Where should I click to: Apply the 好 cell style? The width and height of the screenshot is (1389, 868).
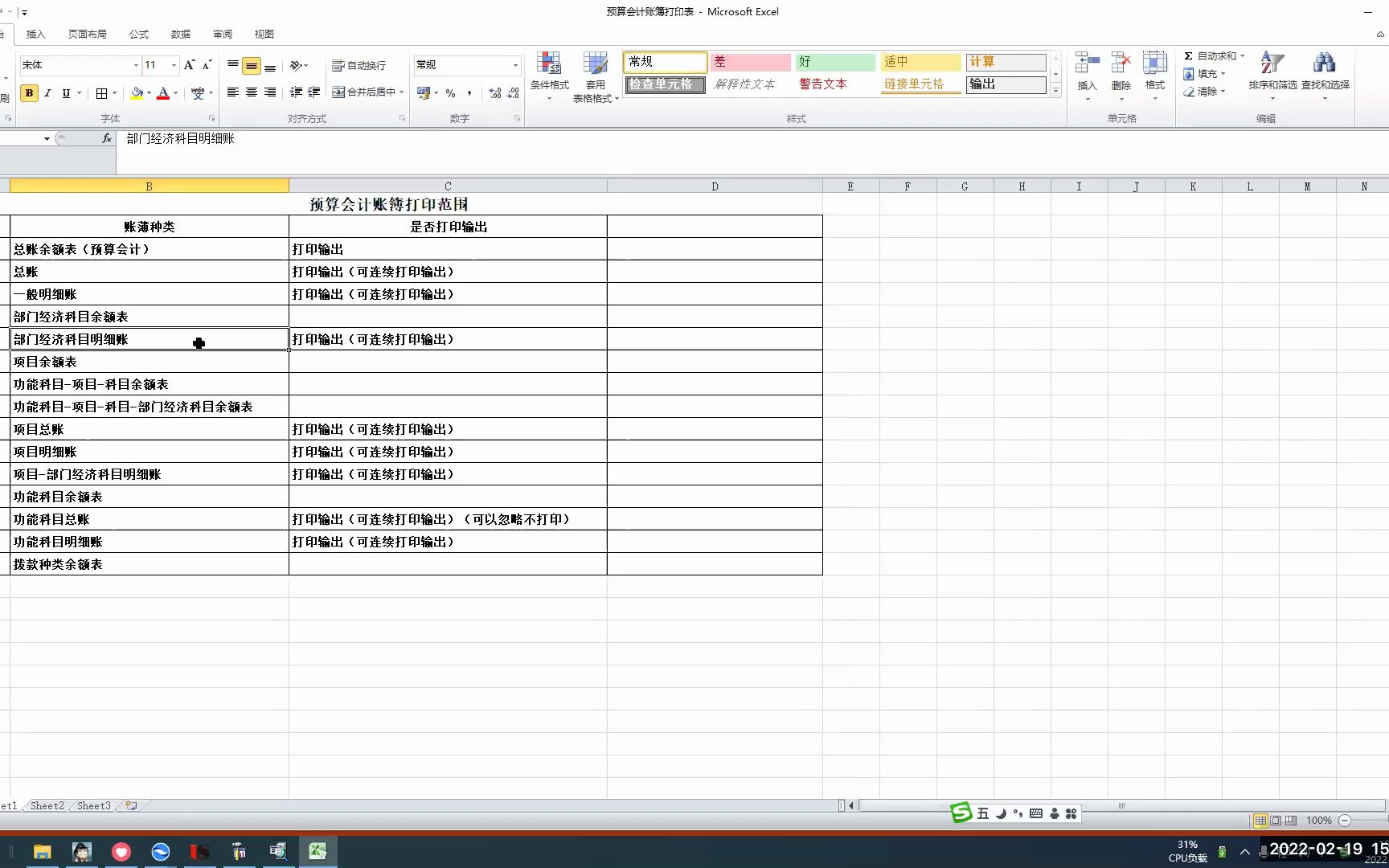pyautogui.click(x=834, y=61)
